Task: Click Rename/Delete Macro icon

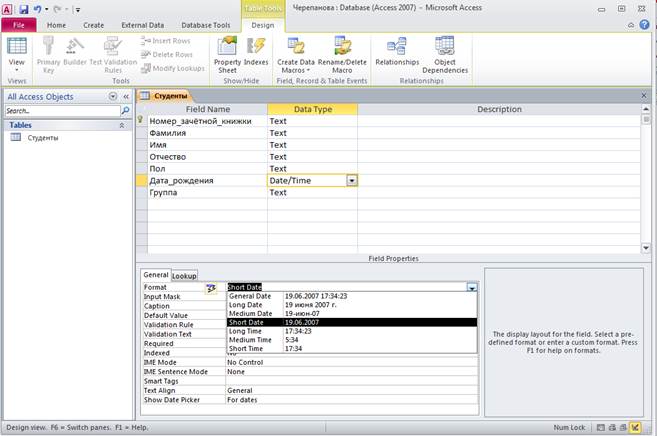Action: click(342, 54)
